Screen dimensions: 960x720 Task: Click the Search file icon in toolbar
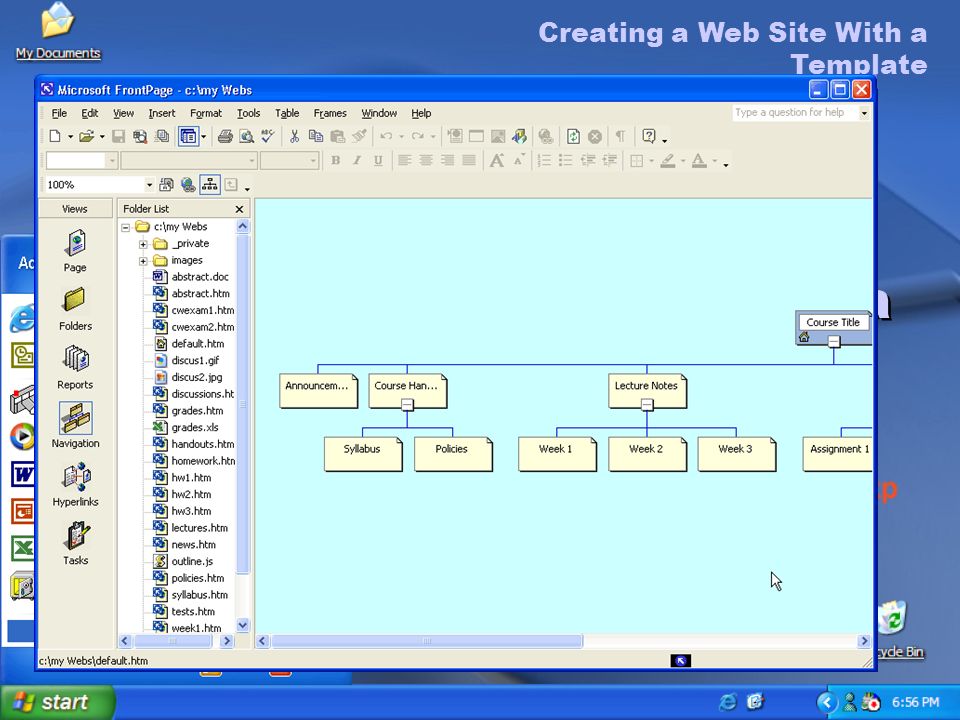pyautogui.click(x=140, y=137)
